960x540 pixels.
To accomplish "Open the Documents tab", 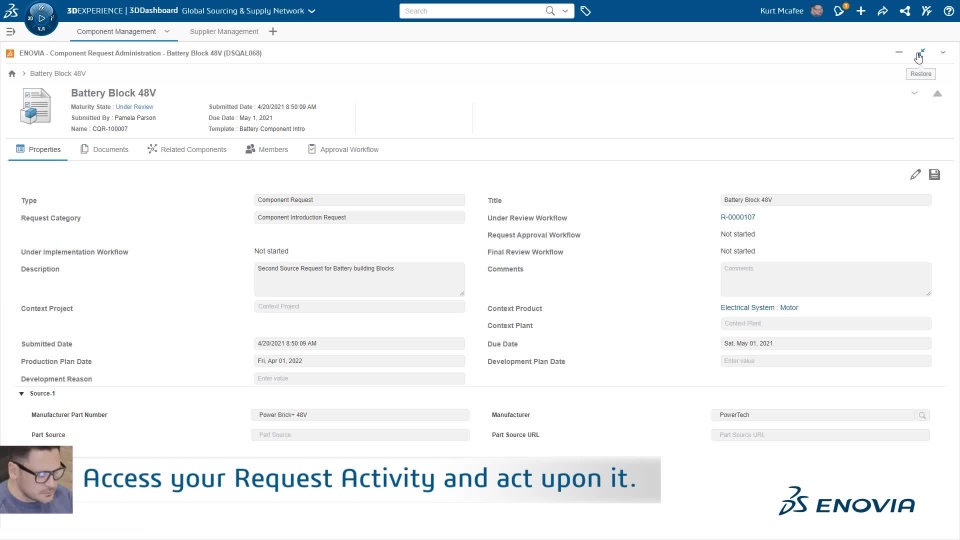I will point(104,149).
